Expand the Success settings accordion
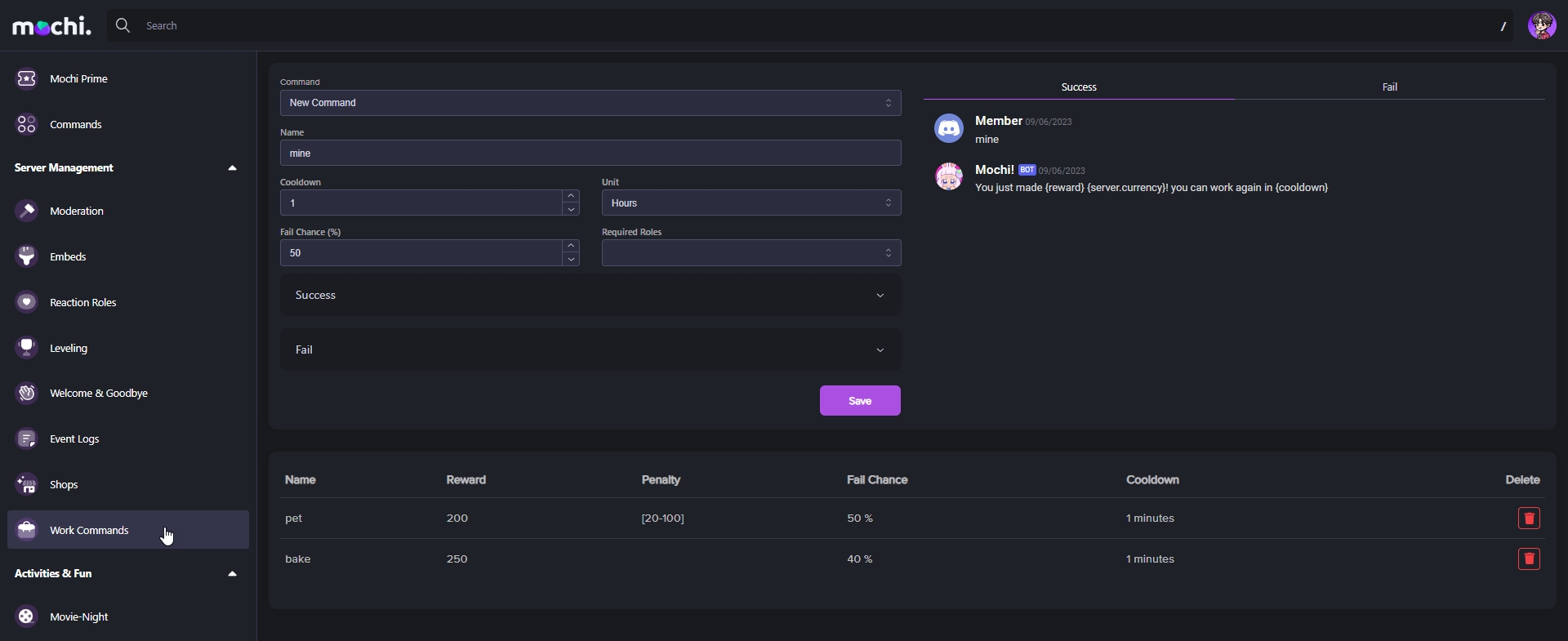The width and height of the screenshot is (1568, 641). [x=590, y=295]
